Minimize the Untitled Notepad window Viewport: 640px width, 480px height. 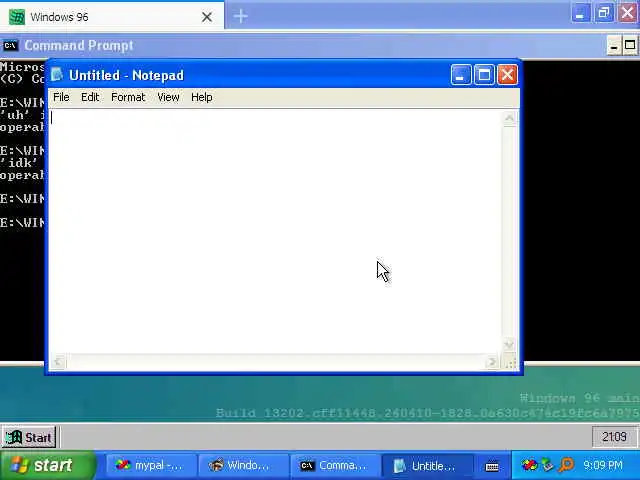coord(461,75)
